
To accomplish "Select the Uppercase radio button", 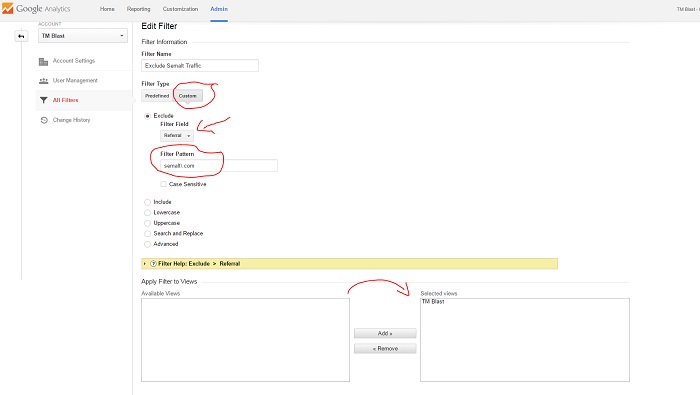I will (147, 223).
